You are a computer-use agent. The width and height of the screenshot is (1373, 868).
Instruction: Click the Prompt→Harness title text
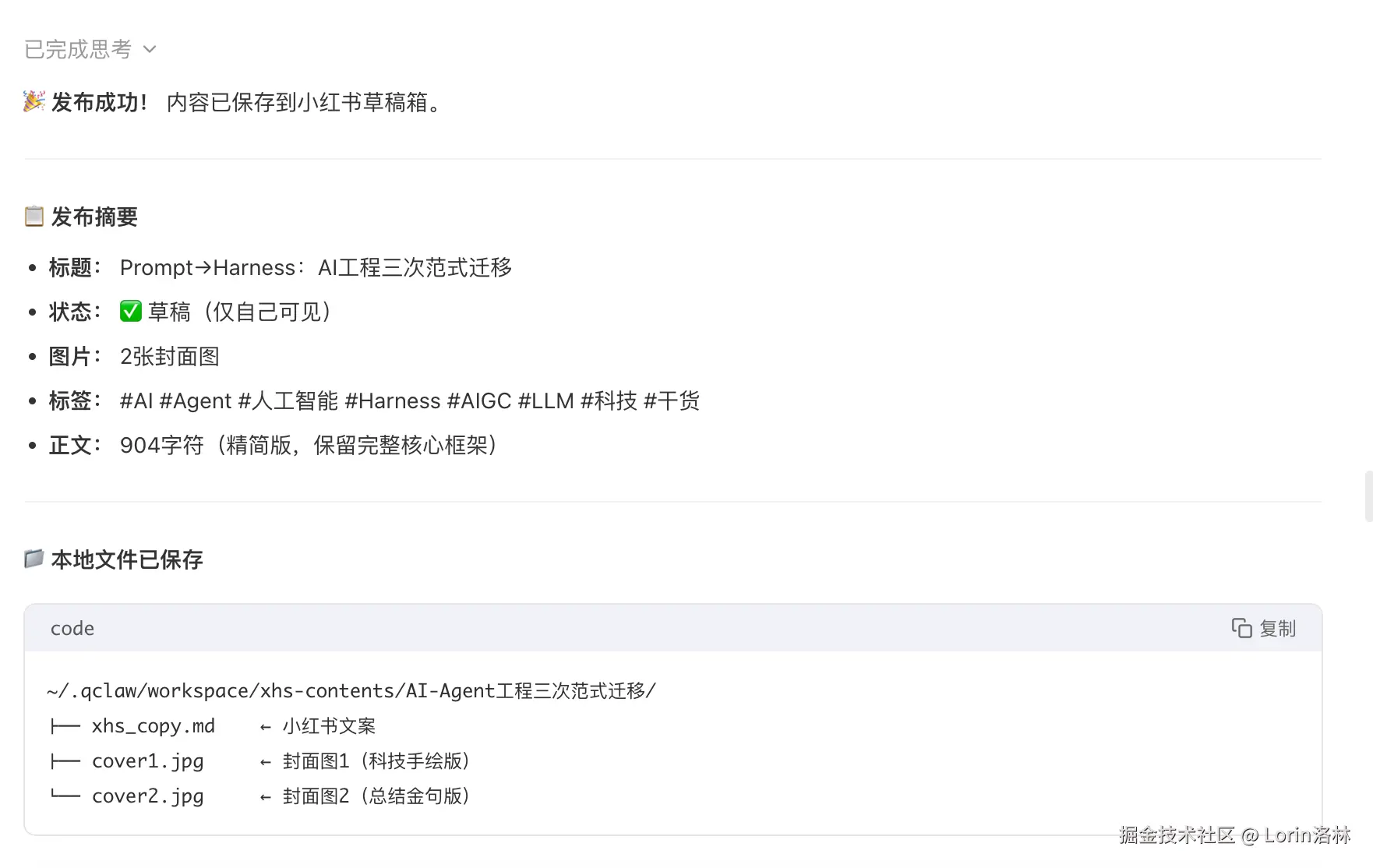point(316,267)
